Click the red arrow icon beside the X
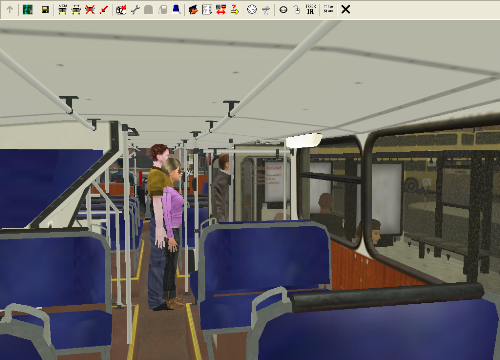Image resolution: width=500 pixels, height=360 pixels. tap(104, 10)
